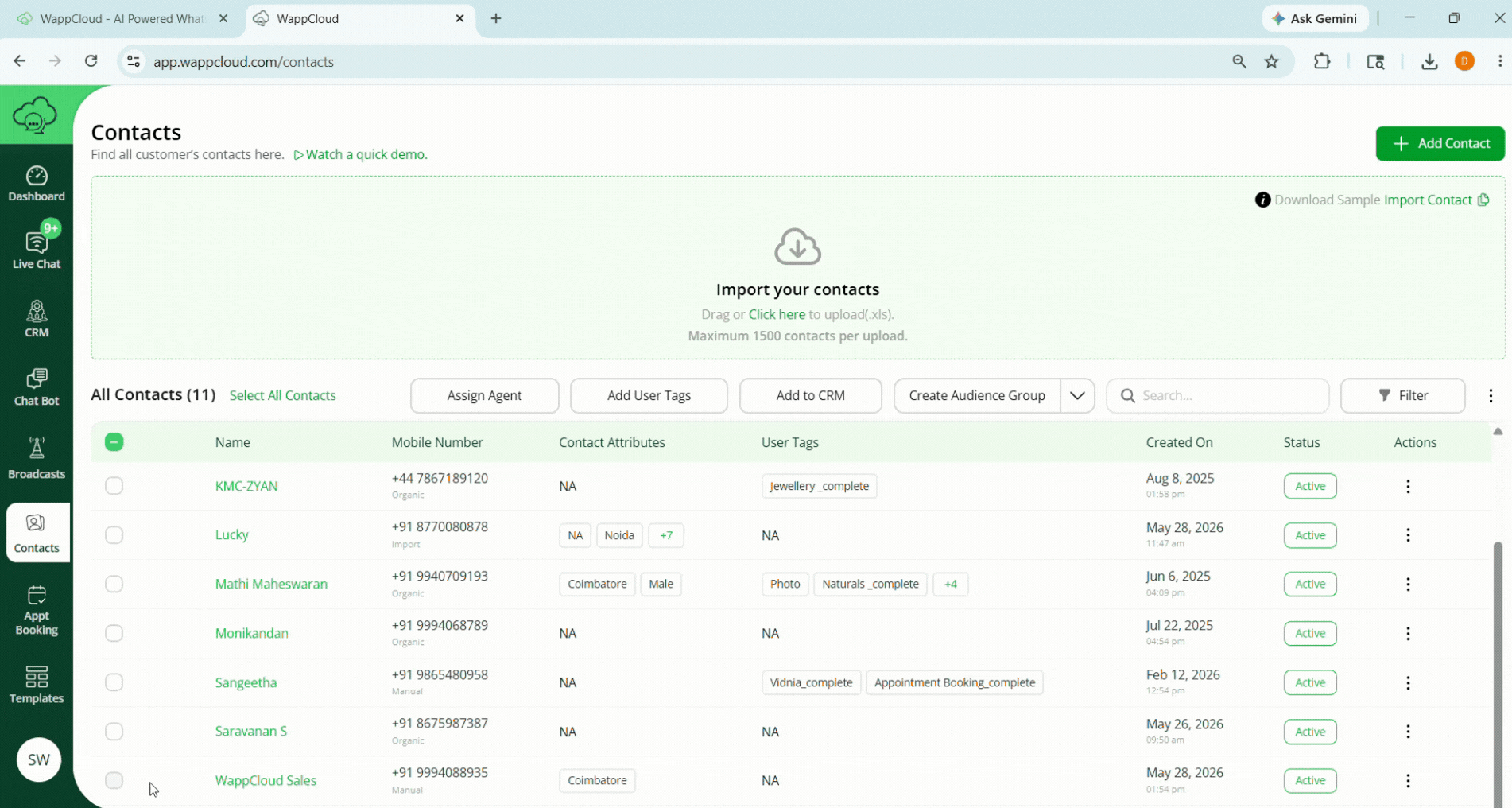Viewport: 1512px width, 808px height.
Task: Toggle the header select-all checkbox
Action: pos(114,442)
